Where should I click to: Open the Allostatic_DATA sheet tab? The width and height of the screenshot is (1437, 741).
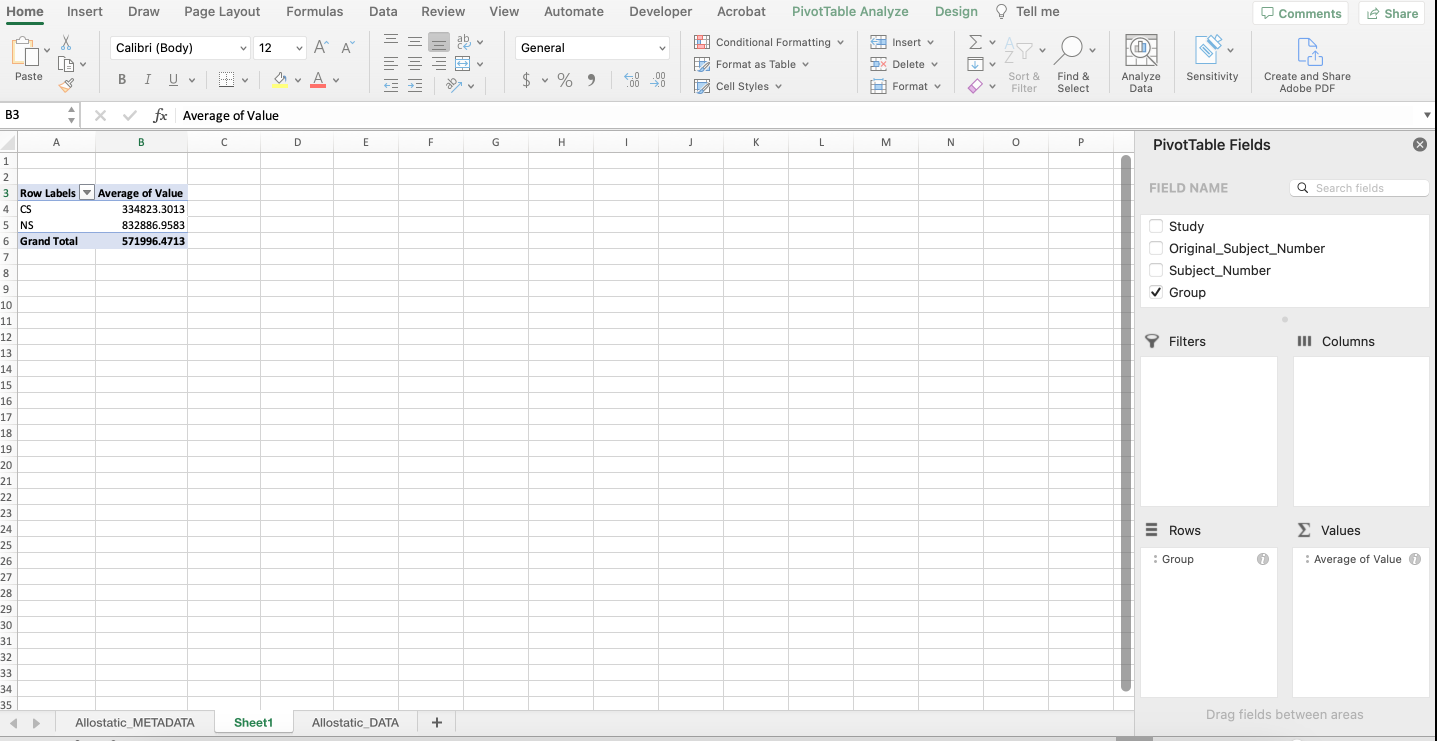pos(355,722)
